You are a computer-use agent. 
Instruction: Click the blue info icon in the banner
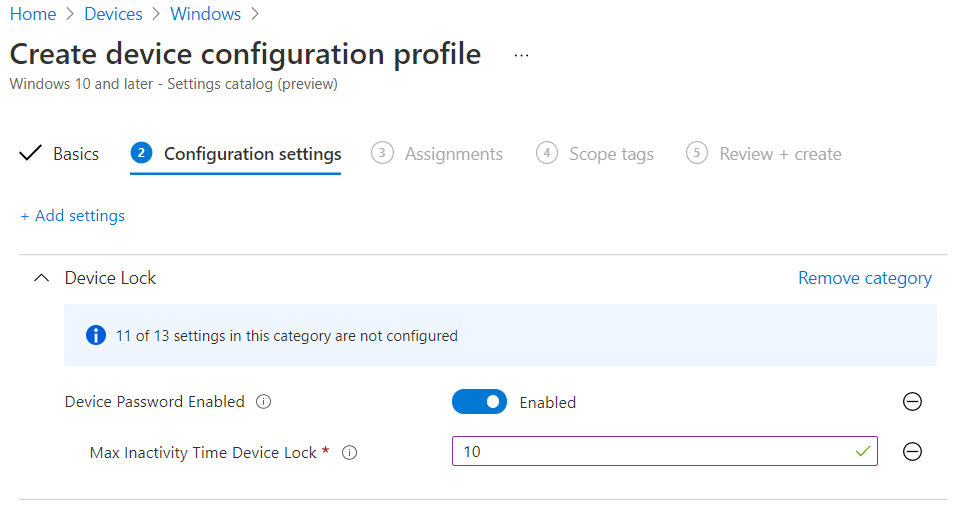[95, 336]
